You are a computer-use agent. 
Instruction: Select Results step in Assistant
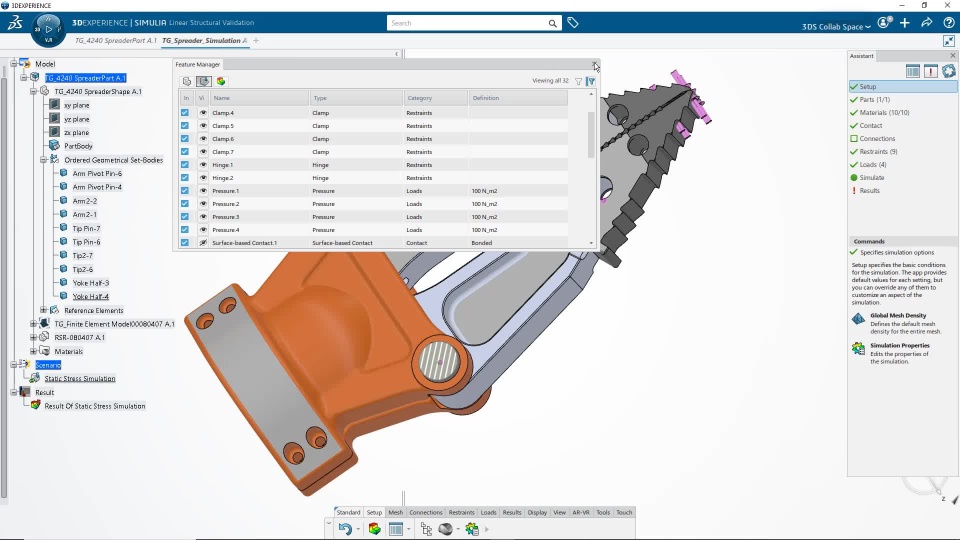[869, 190]
